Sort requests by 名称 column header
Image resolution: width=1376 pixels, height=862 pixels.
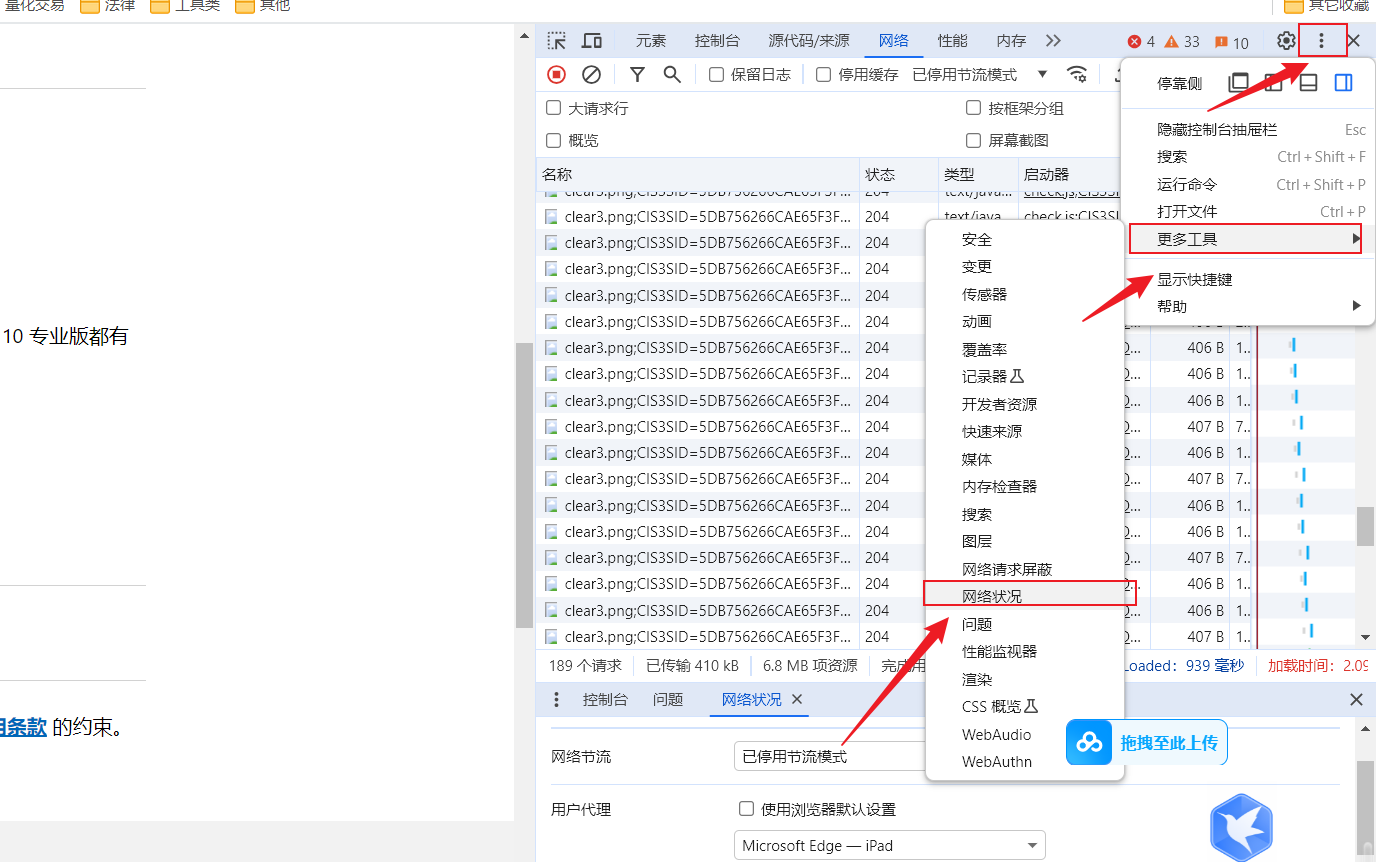pos(698,174)
